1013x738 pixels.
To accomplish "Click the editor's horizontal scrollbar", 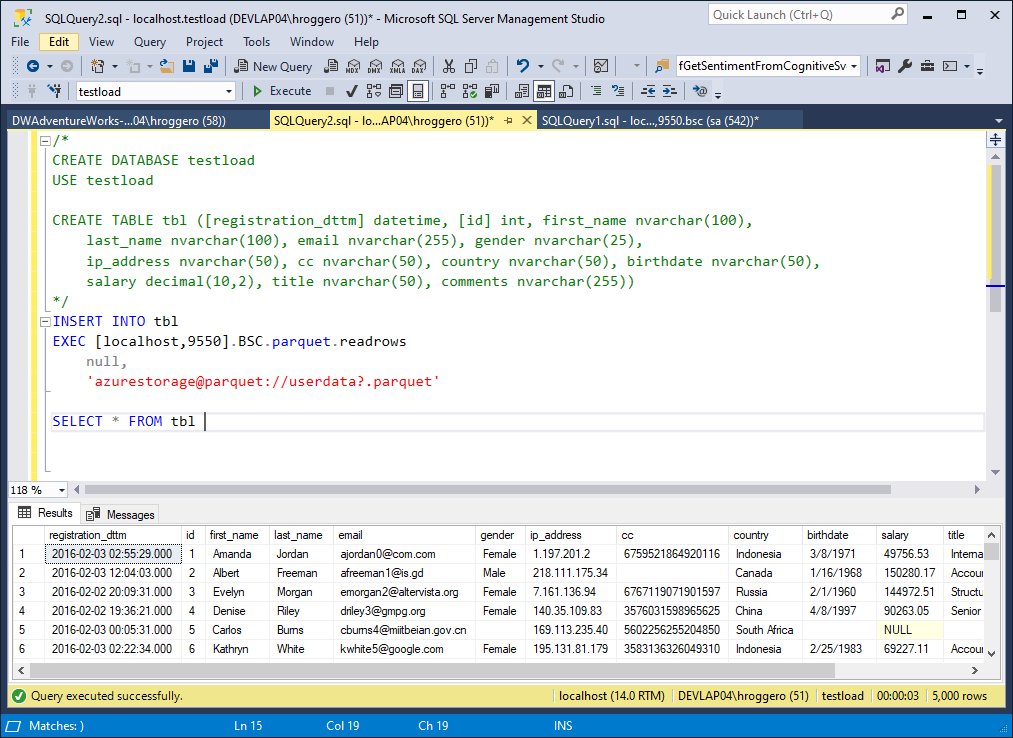I will tap(490, 490).
